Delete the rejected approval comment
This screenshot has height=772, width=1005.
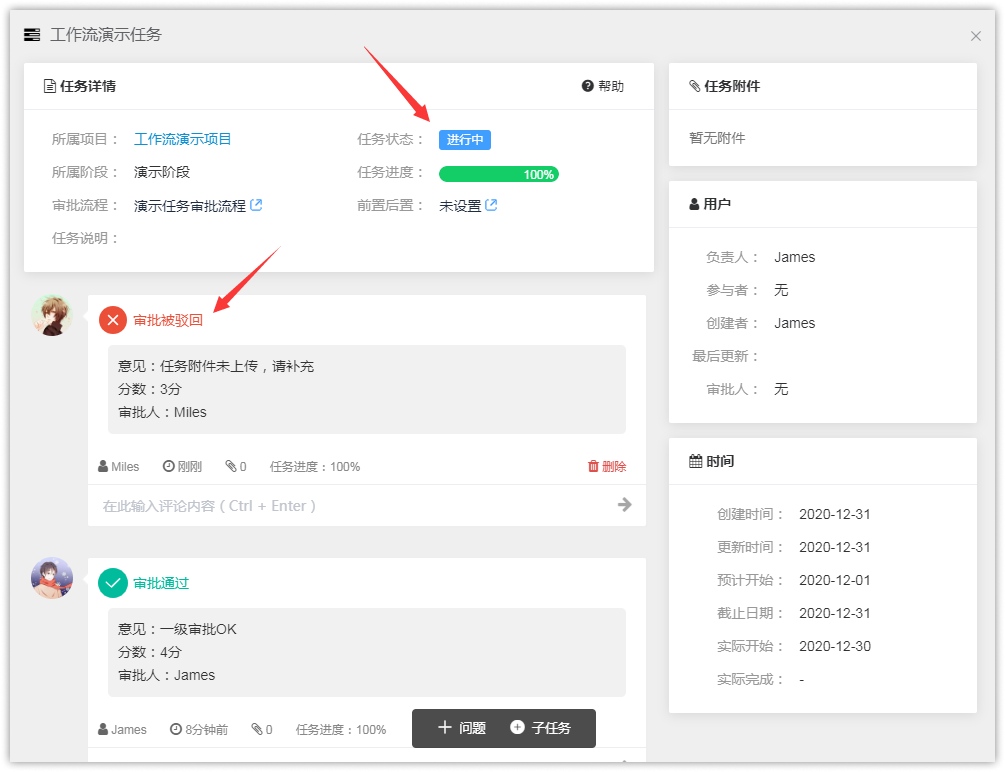tap(607, 466)
